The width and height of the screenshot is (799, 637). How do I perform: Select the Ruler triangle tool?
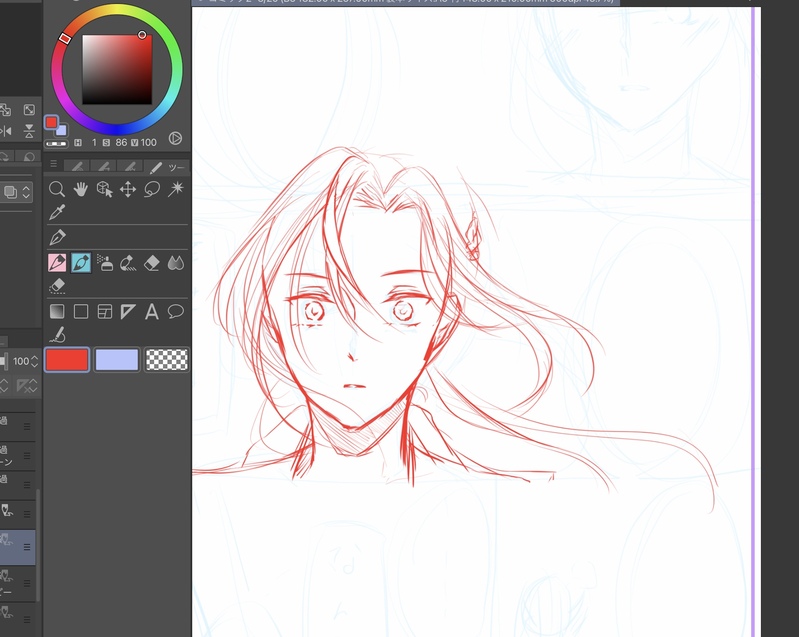coord(128,311)
